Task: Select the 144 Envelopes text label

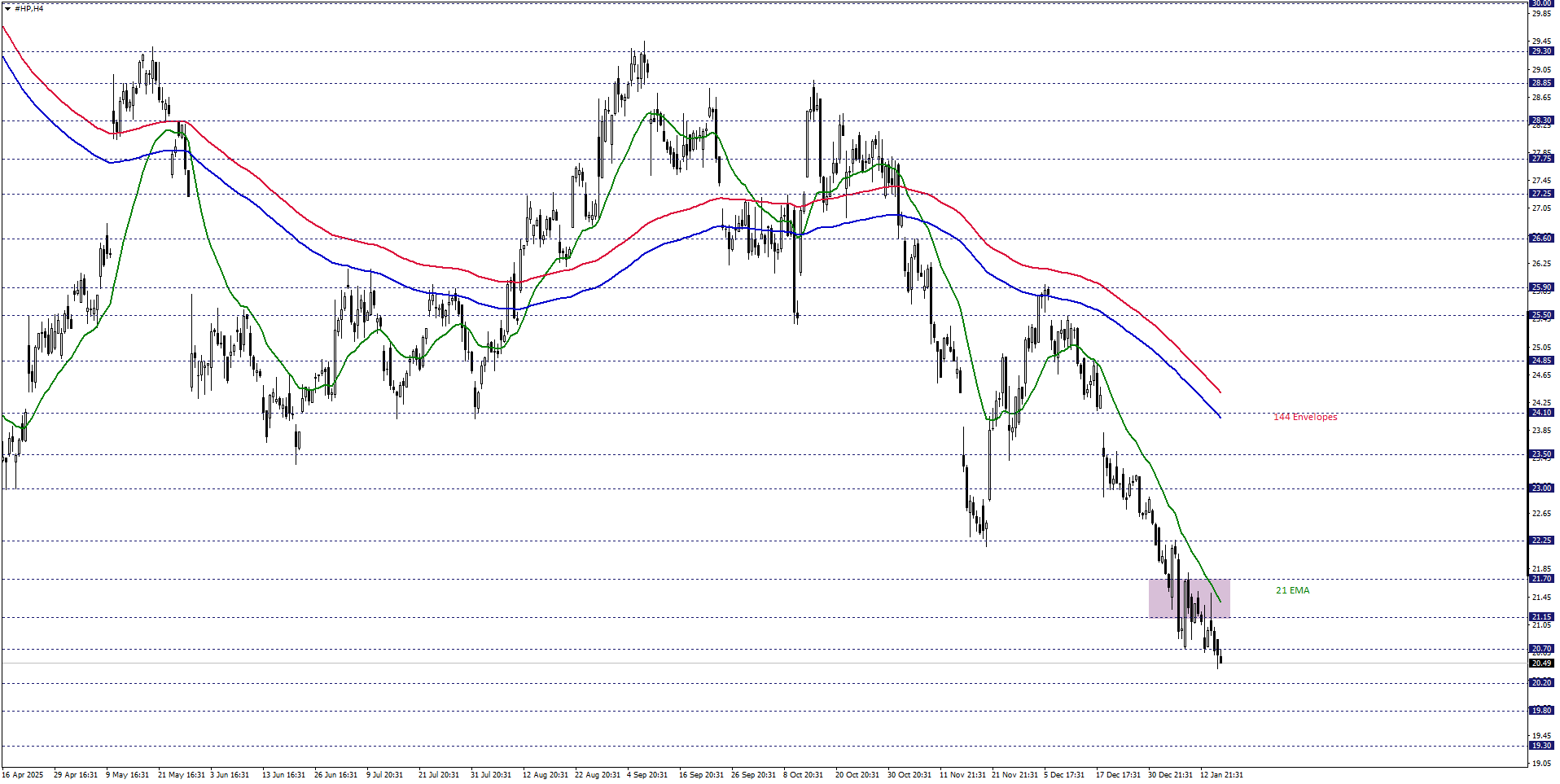Action: pyautogui.click(x=1304, y=417)
